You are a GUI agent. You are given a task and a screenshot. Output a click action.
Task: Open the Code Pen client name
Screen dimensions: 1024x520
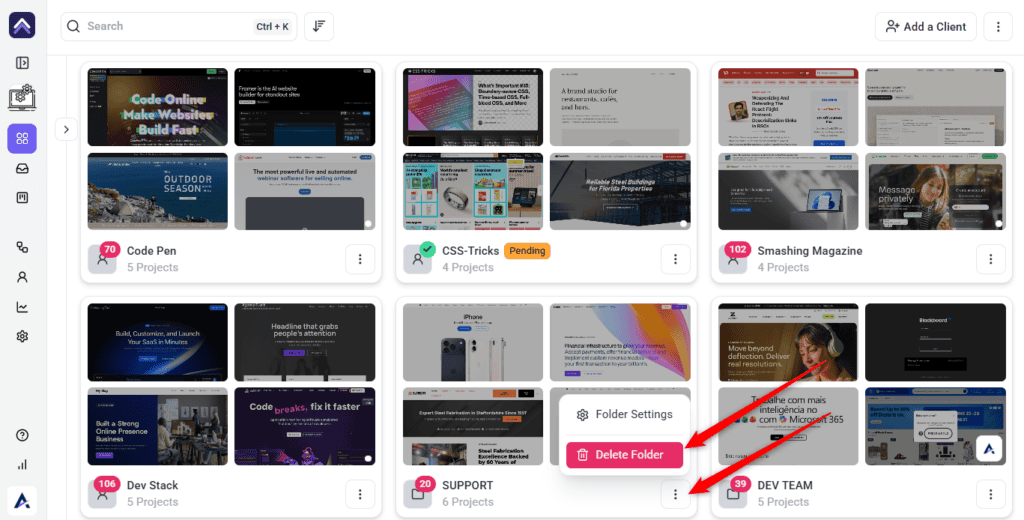click(152, 251)
